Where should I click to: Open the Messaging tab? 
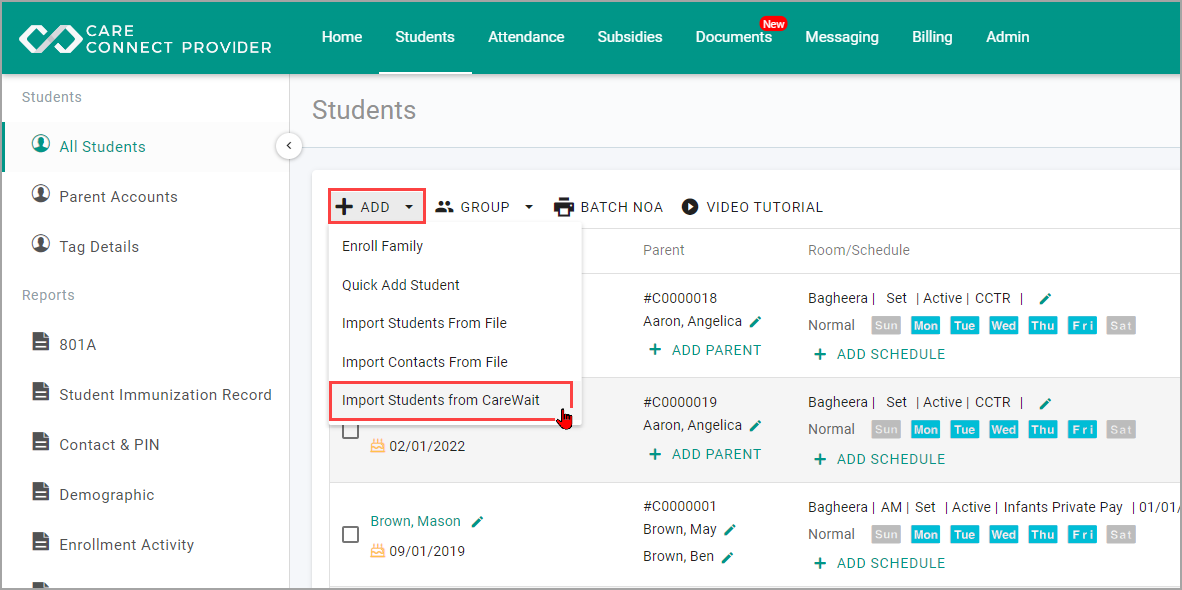pos(842,37)
